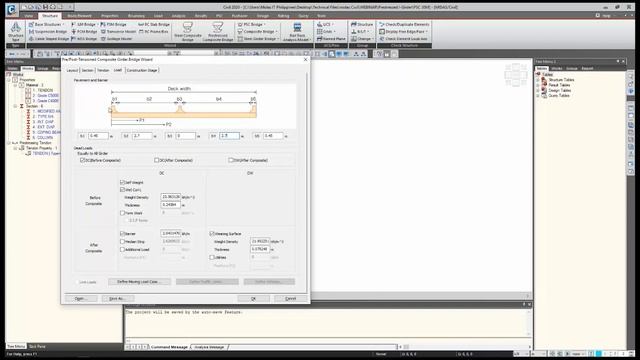Toggle the Self Weight checkbox

tap(122, 182)
